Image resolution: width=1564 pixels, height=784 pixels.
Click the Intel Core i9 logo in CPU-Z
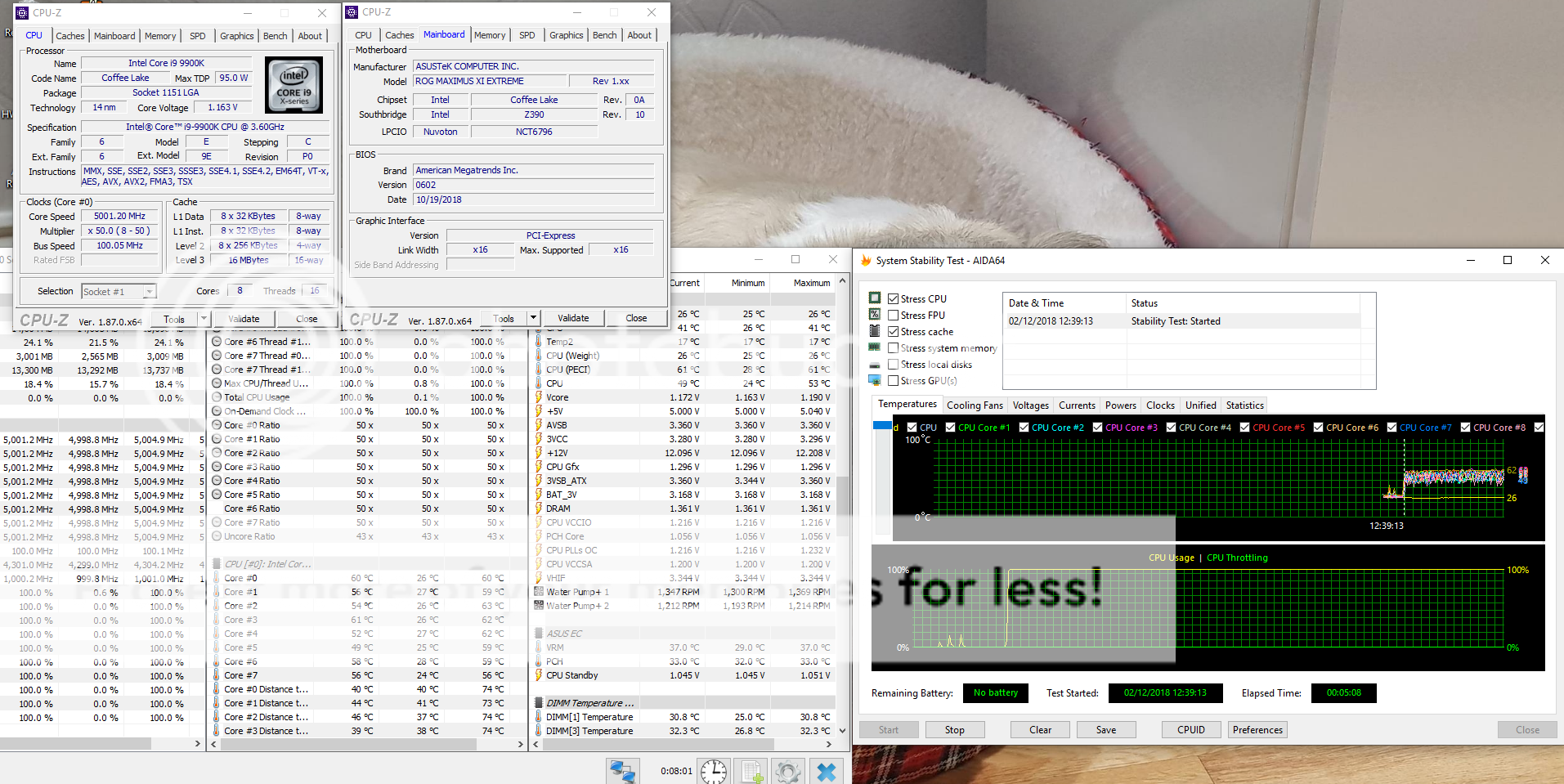[294, 85]
